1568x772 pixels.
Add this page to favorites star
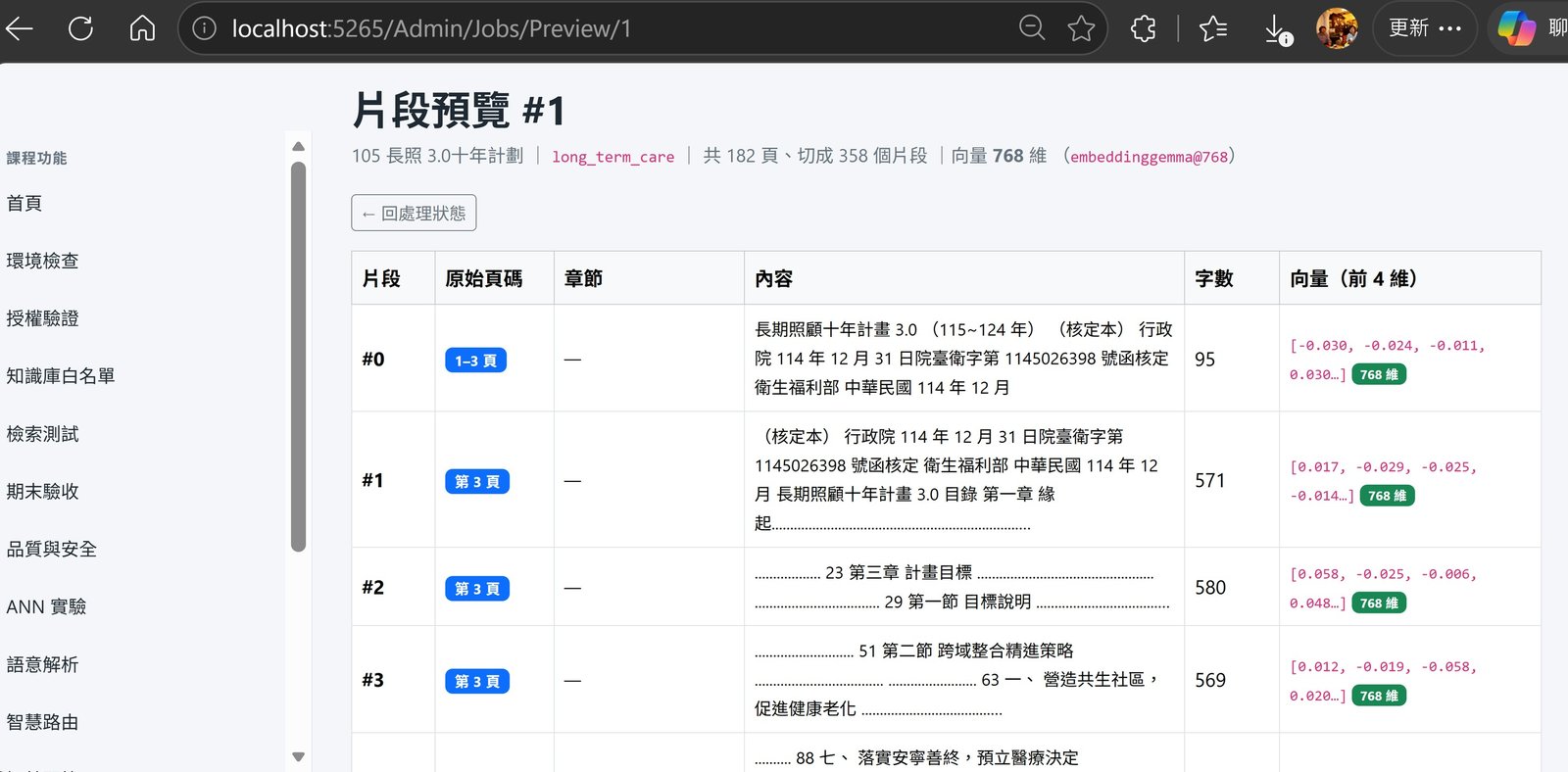coord(1081,28)
